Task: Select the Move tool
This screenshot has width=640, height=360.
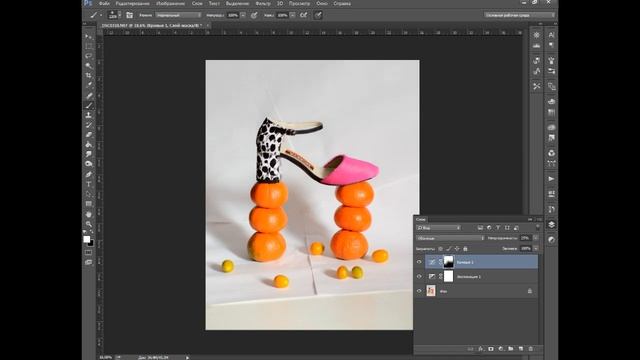Action: pos(88,36)
